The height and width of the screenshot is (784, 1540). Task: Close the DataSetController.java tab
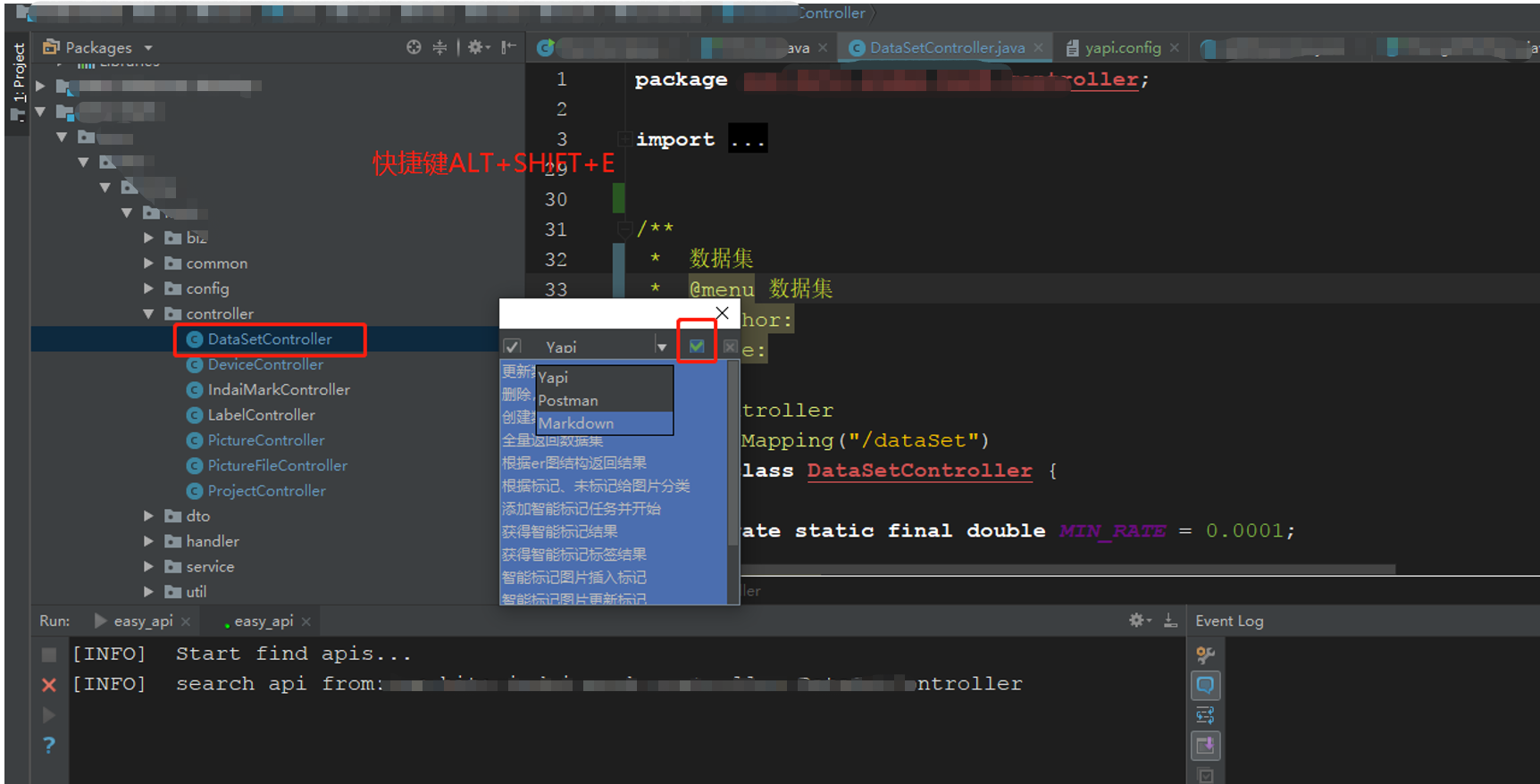(x=1039, y=48)
